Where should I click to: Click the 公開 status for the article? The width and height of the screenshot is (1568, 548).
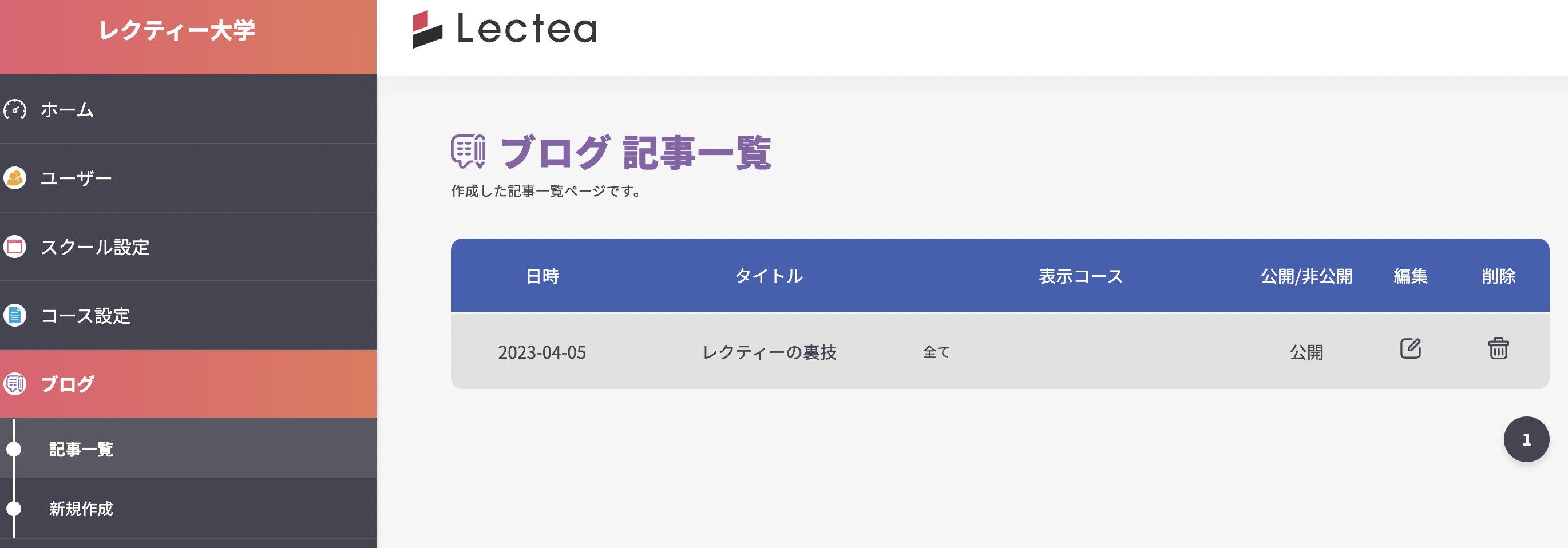coord(1306,353)
